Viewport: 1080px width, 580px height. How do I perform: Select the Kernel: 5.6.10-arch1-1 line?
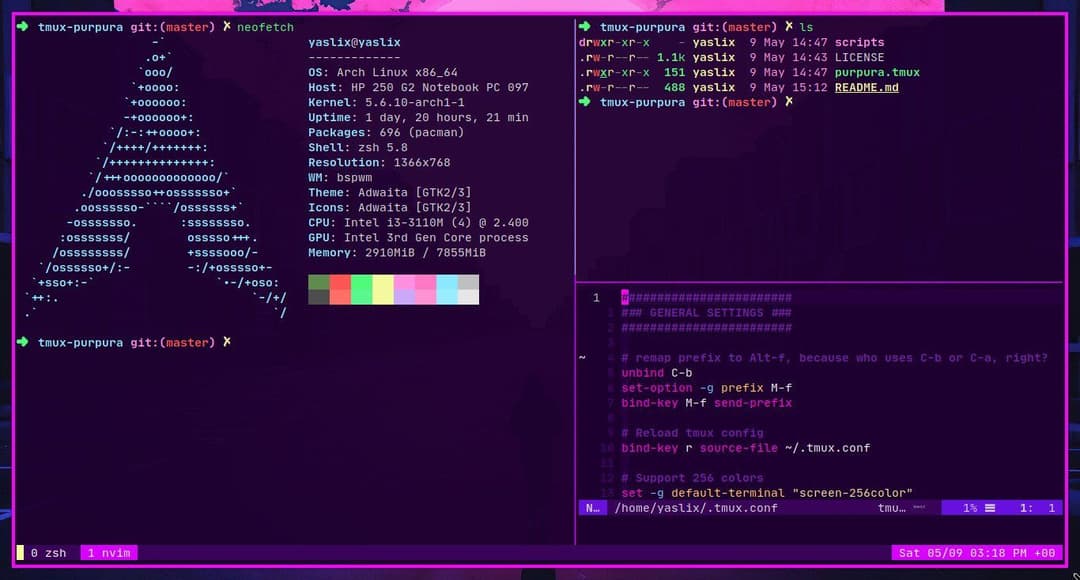tap(386, 103)
